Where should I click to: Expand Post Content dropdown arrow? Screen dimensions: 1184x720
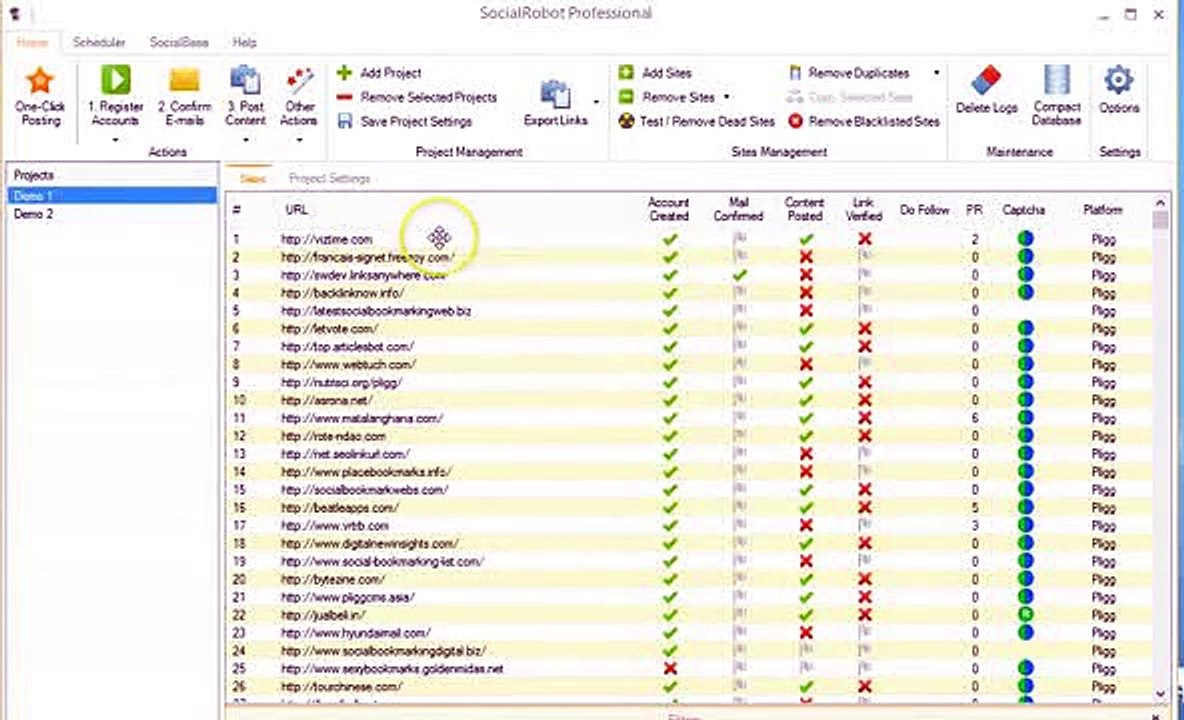tap(245, 140)
